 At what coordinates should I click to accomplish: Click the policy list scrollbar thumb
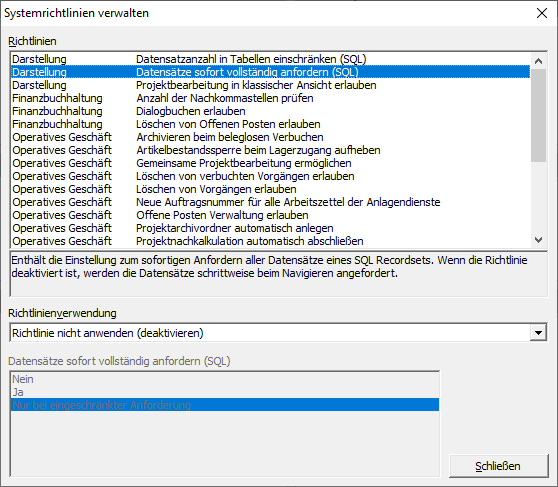(x=538, y=115)
